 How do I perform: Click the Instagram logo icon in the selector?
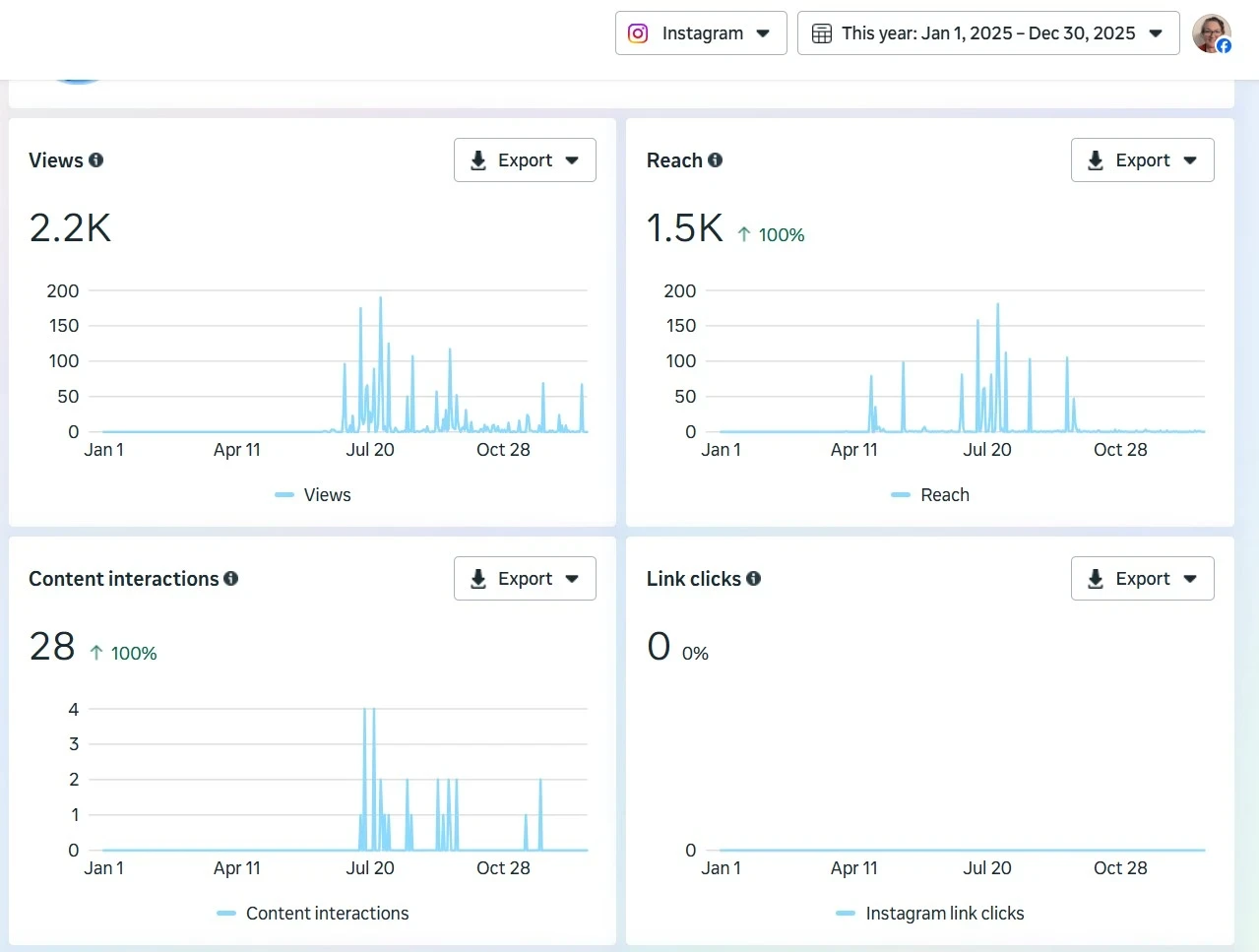(x=638, y=33)
